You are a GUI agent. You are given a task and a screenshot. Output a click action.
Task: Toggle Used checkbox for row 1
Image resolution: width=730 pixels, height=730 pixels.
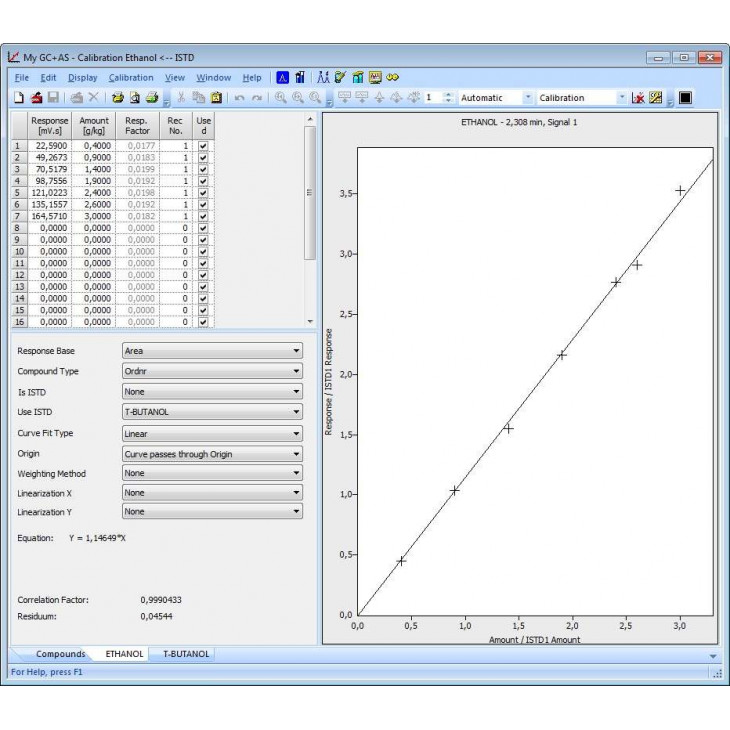click(204, 145)
